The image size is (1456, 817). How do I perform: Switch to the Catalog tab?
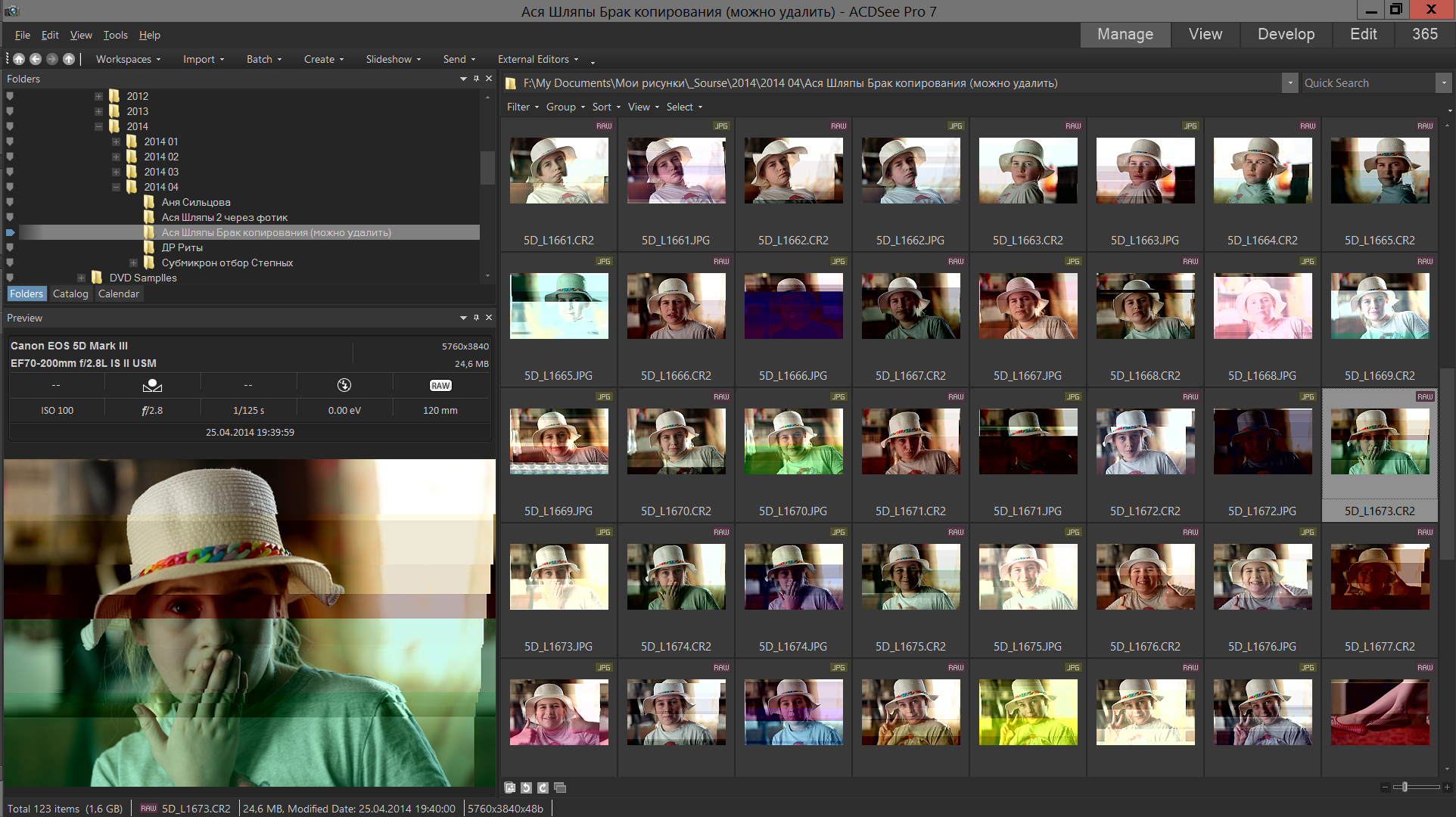click(x=70, y=294)
